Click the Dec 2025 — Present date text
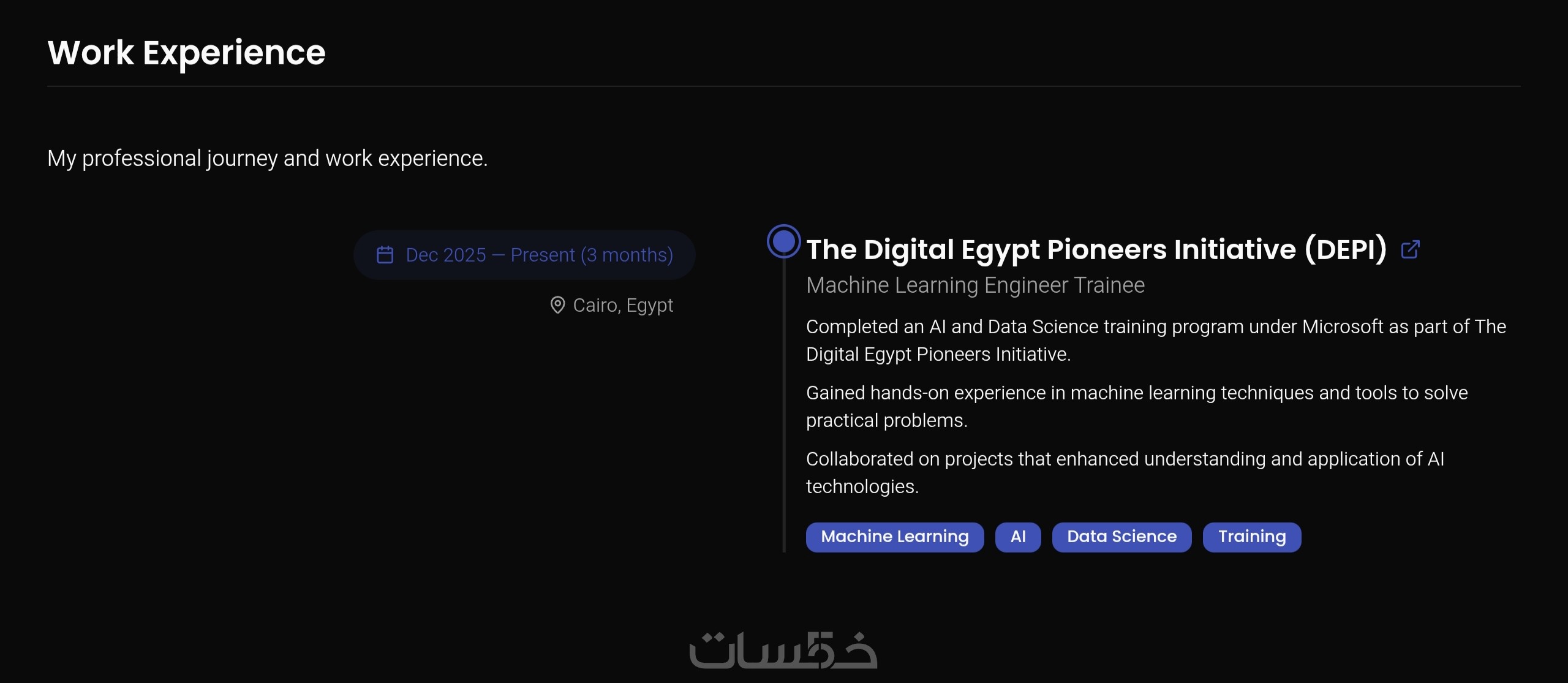 pos(539,255)
